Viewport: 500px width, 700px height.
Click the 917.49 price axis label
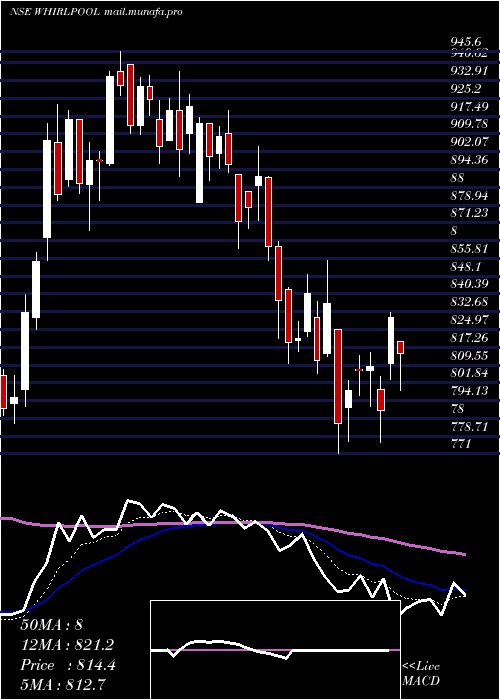point(469,107)
